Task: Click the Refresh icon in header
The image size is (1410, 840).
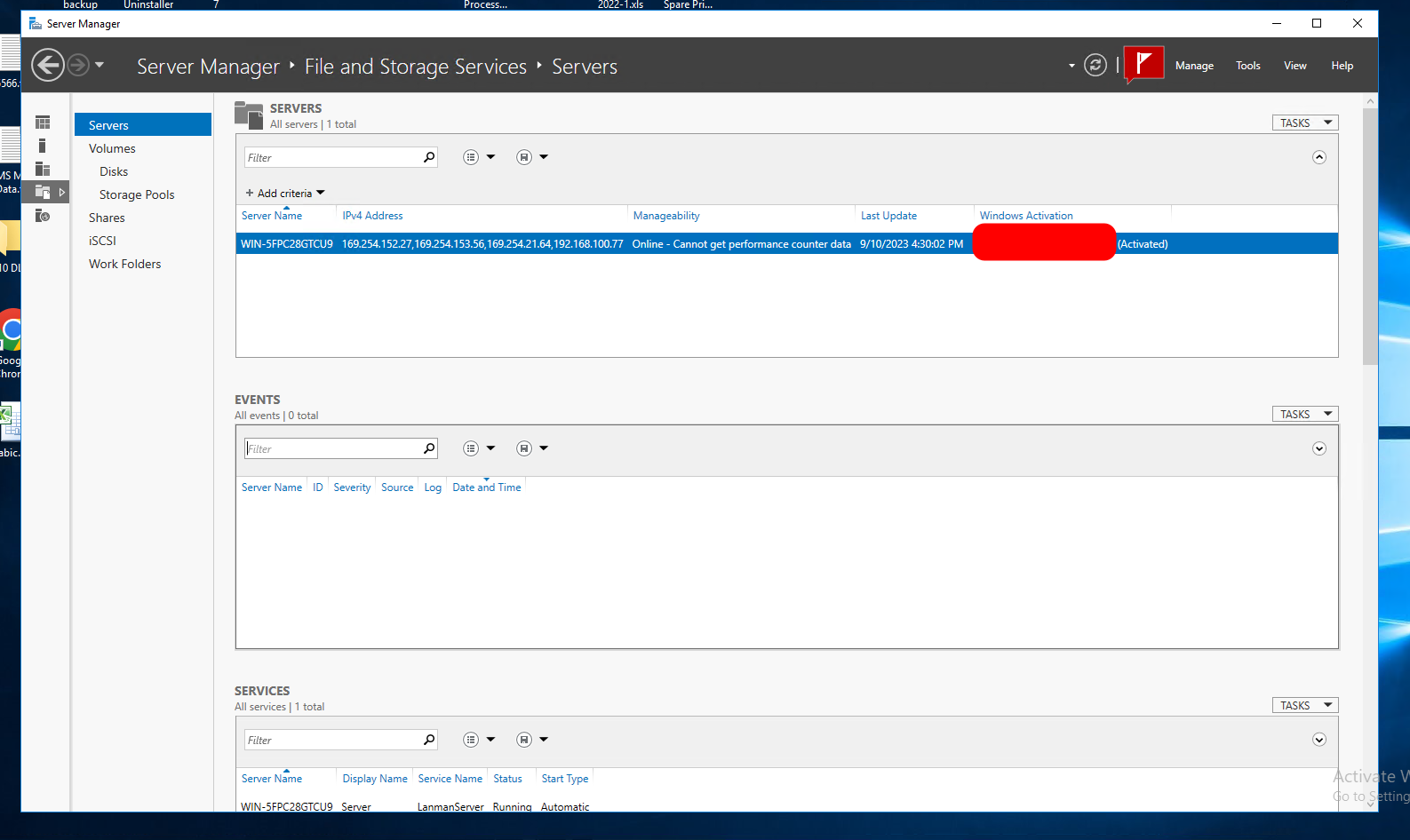Action: point(1095,65)
